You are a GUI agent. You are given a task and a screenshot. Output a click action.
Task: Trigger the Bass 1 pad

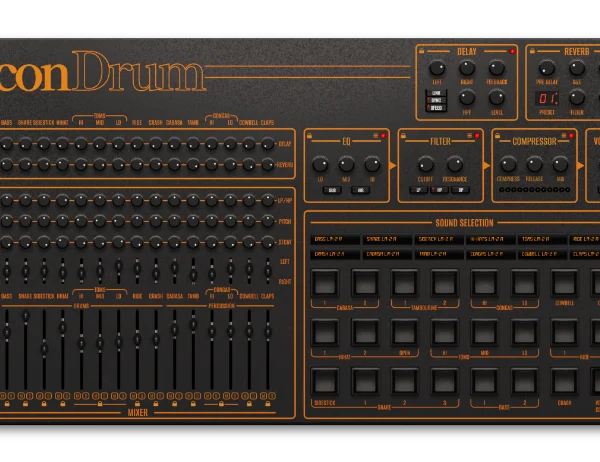(x=484, y=382)
